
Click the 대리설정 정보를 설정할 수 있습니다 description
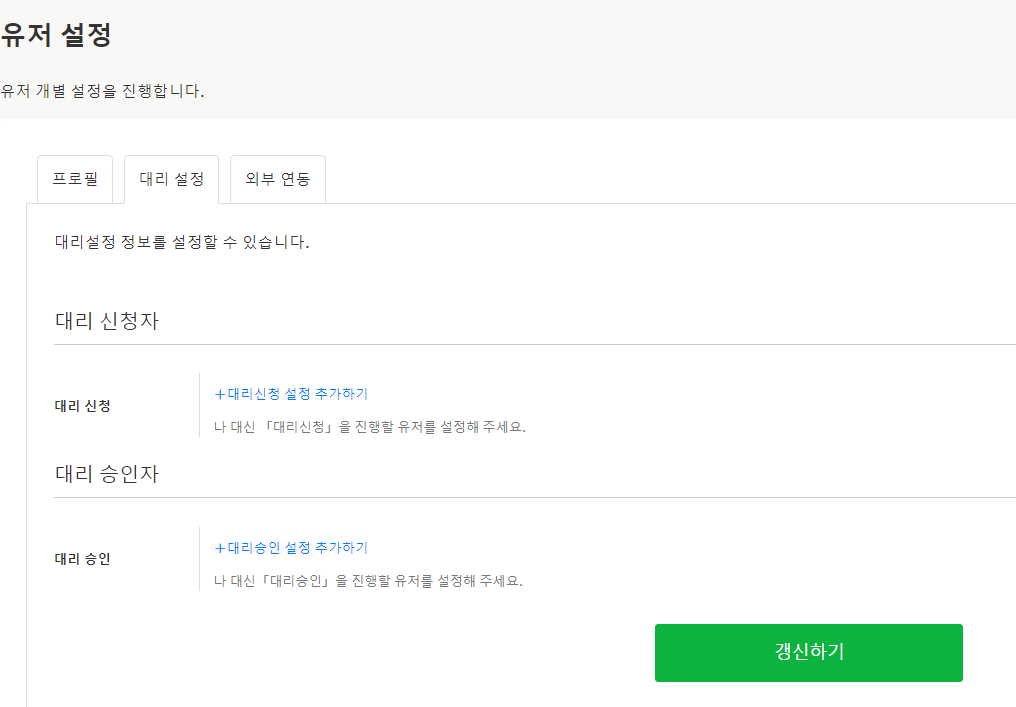tap(182, 242)
